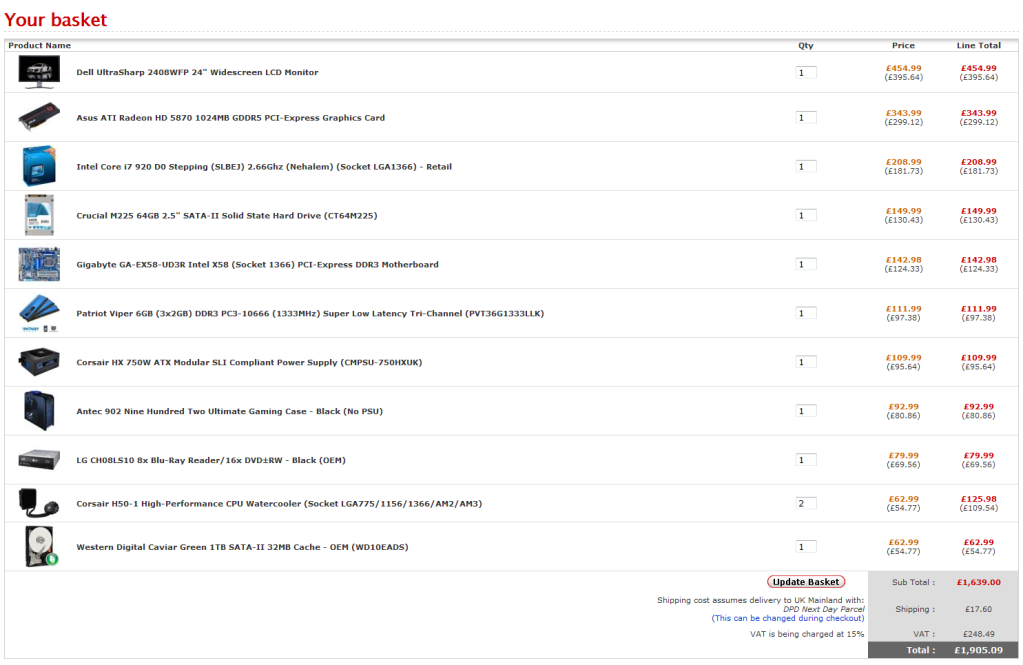
Task: Click the Asus Radeon HD 5870 card image
Action: tap(39, 117)
